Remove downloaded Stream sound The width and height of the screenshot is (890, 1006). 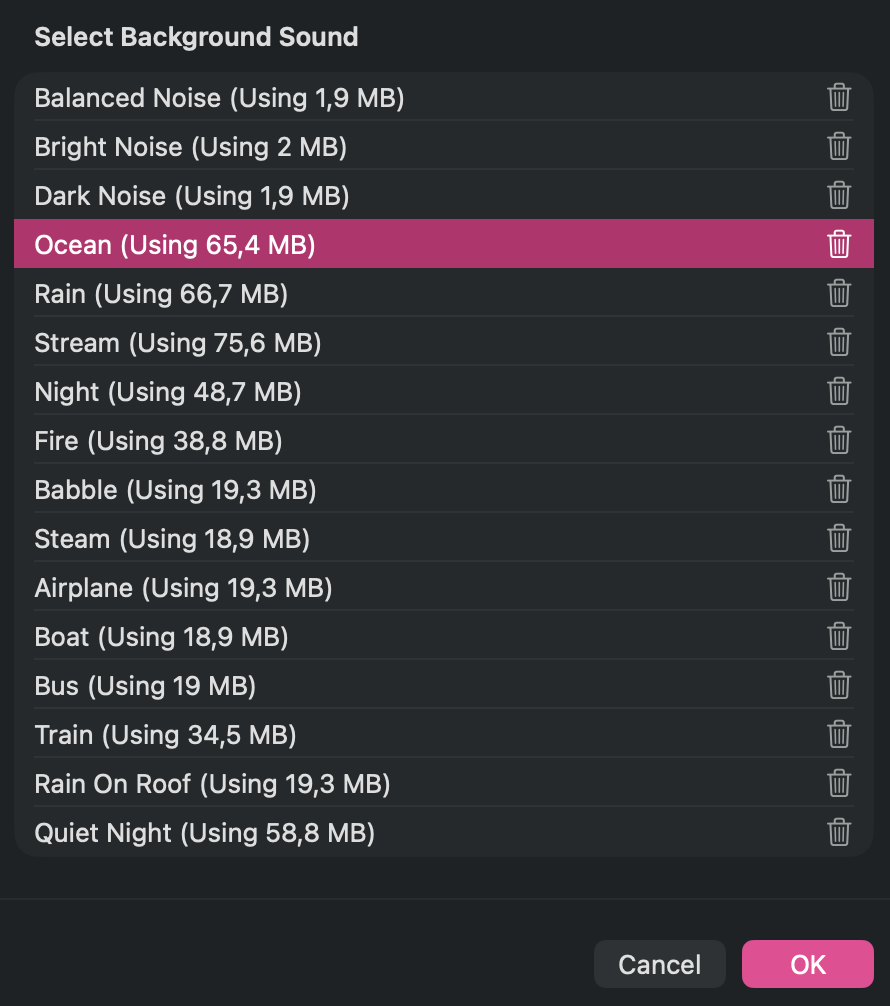[x=839, y=342]
